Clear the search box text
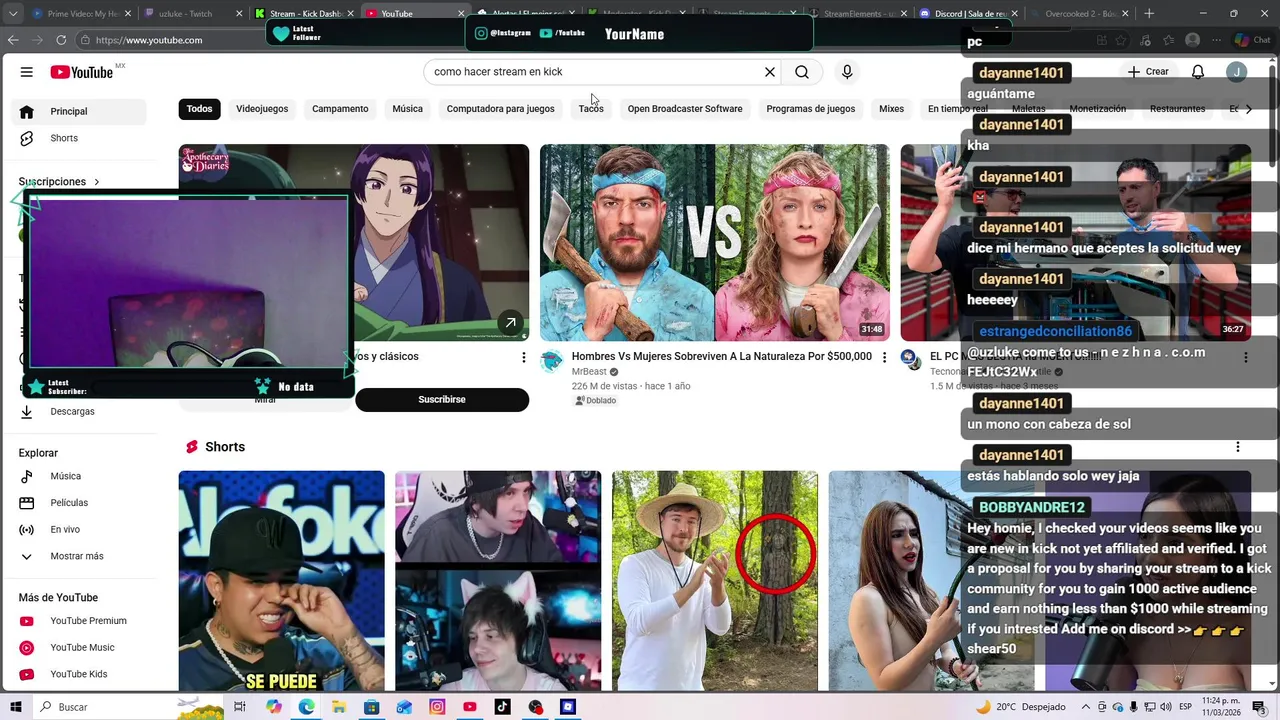The height and width of the screenshot is (720, 1280). [x=770, y=72]
